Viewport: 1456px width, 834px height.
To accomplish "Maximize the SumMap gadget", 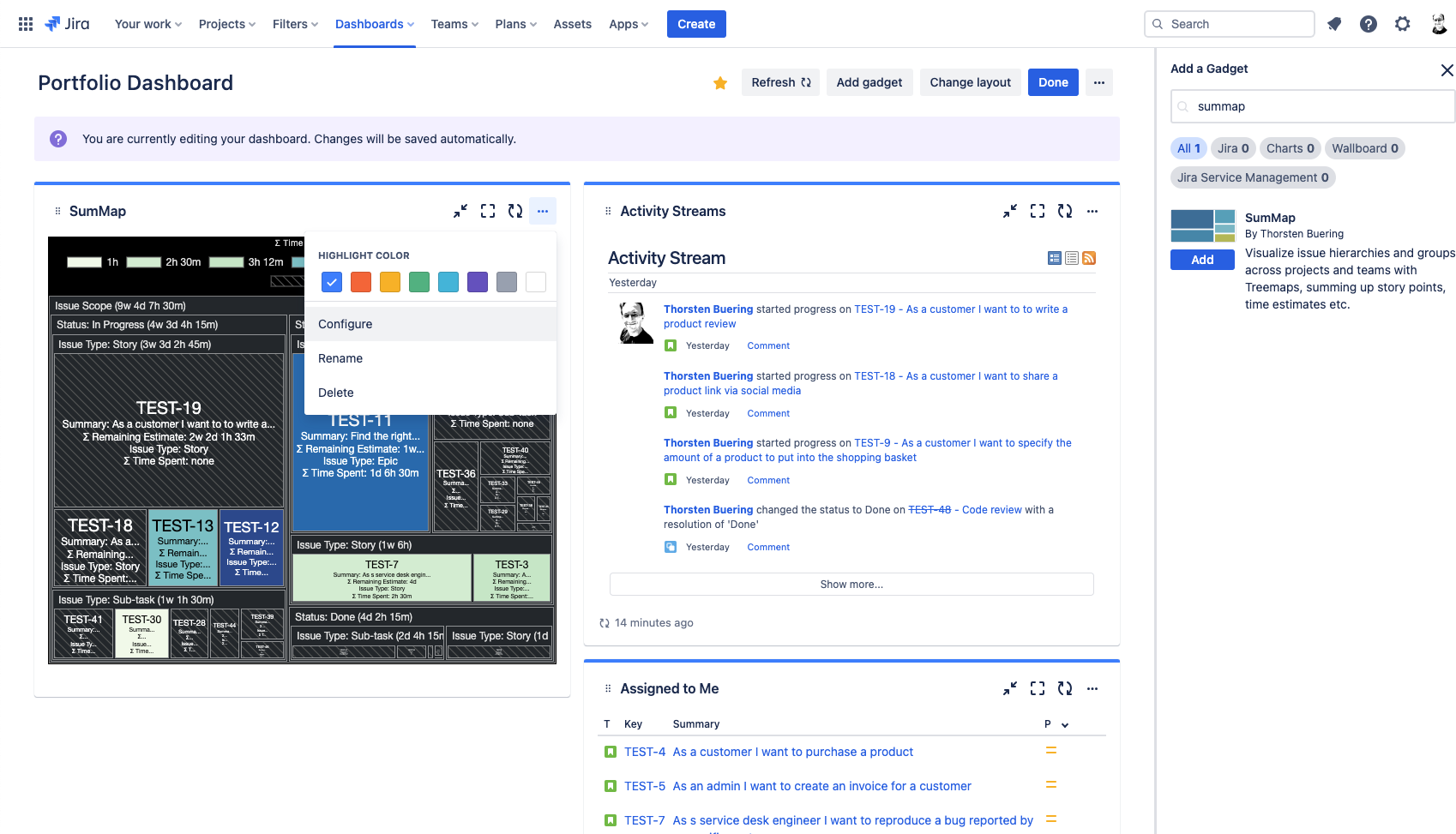I will click(488, 211).
